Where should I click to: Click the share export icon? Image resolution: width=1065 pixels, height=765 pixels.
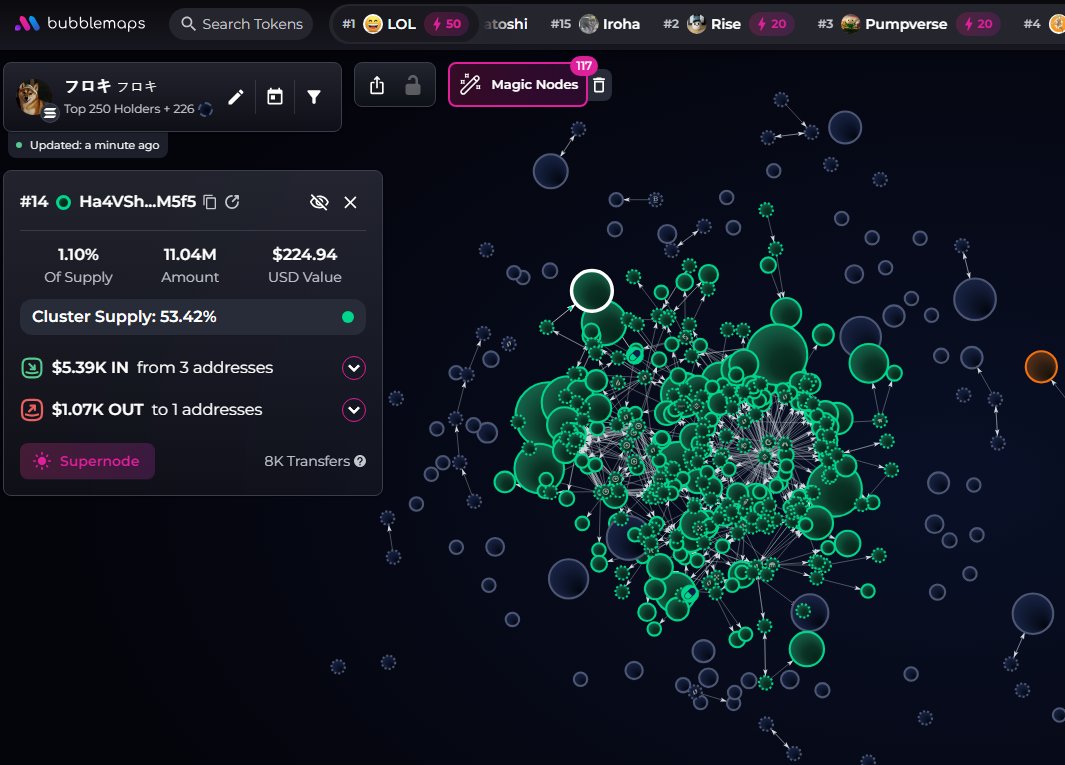tap(377, 86)
